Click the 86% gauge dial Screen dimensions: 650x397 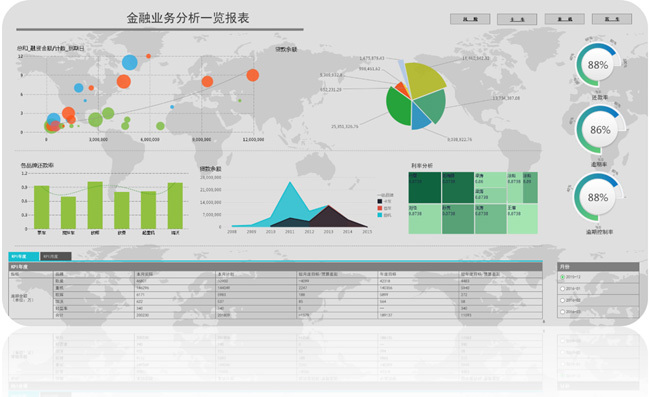pos(600,130)
